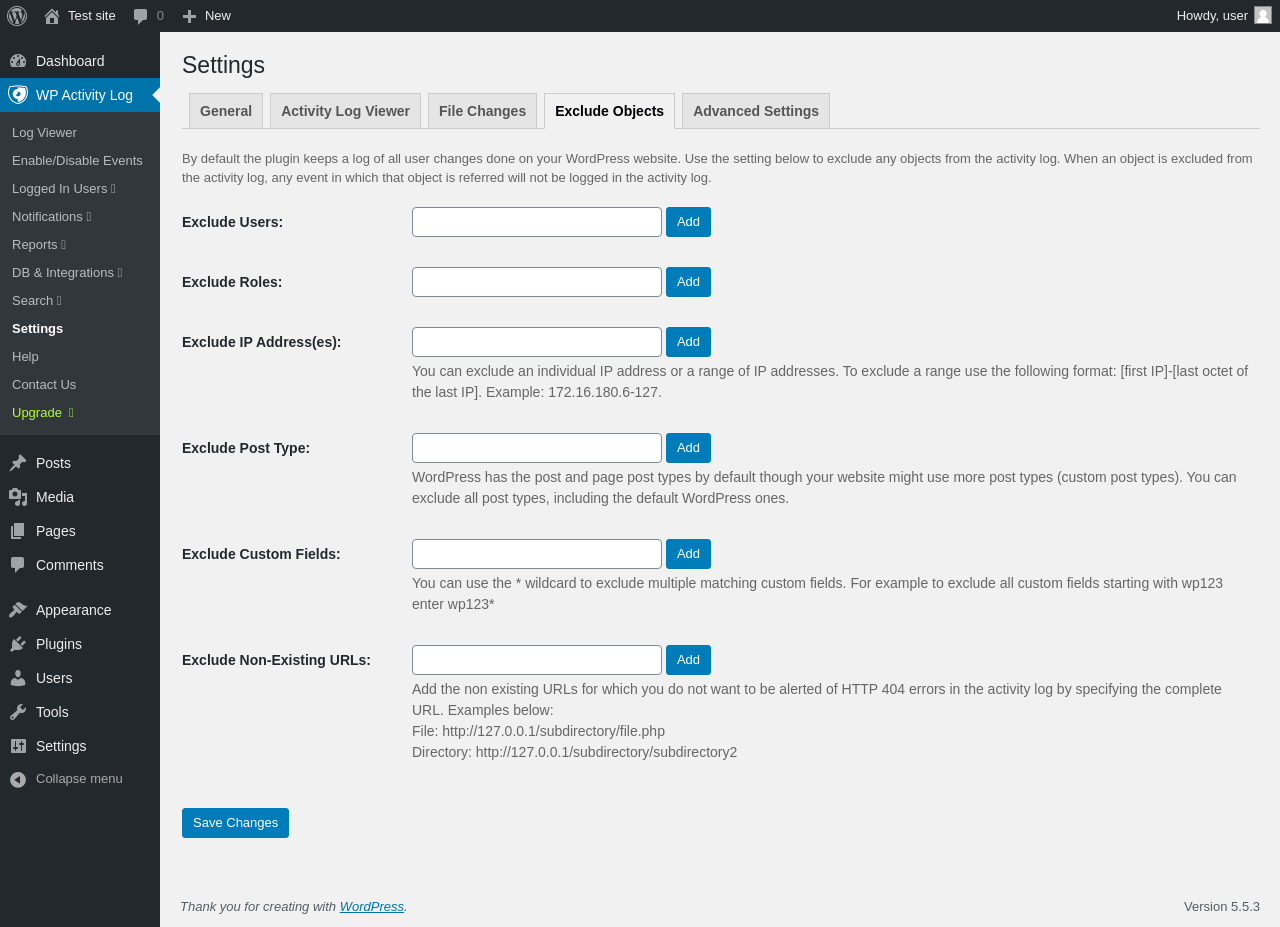The width and height of the screenshot is (1280, 927).
Task: Click the WordPress logo icon
Action: tap(17, 16)
